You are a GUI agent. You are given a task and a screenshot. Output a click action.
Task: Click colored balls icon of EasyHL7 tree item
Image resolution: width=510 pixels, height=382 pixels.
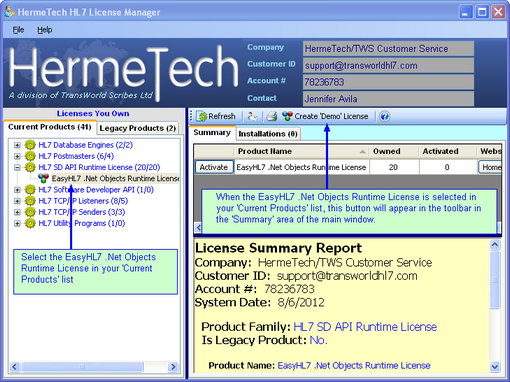[x=43, y=178]
